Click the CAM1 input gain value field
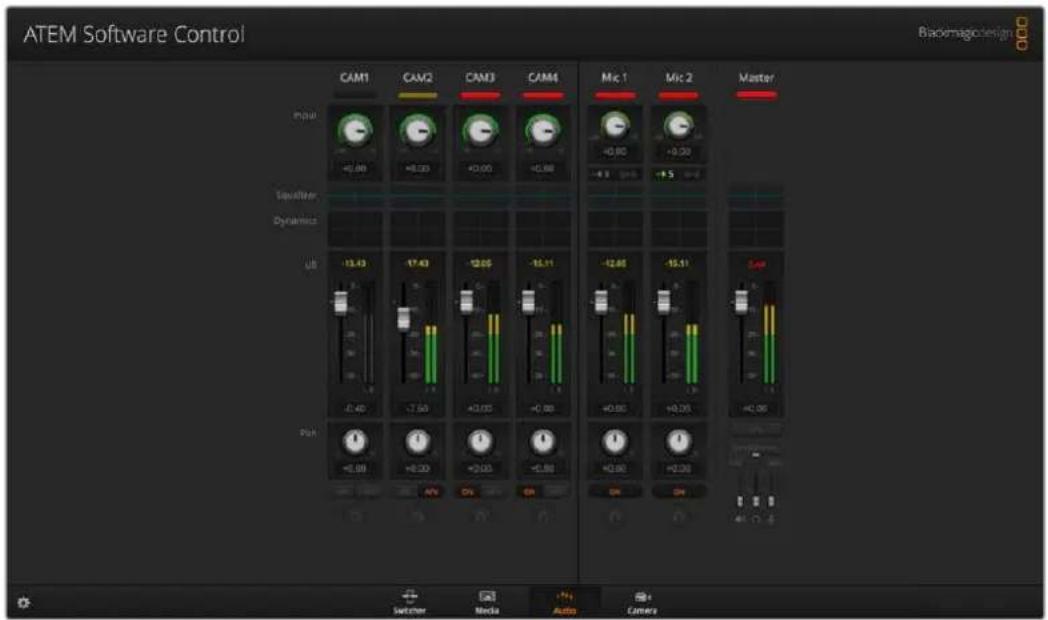 355,168
